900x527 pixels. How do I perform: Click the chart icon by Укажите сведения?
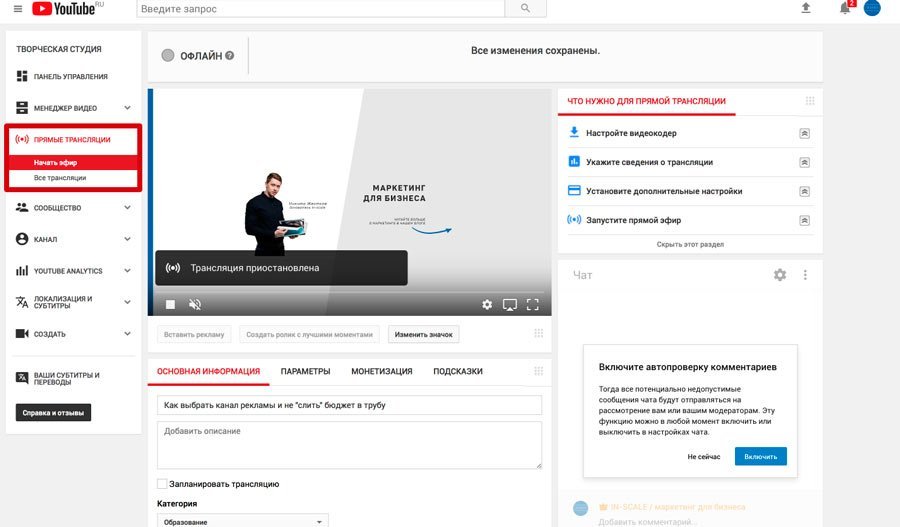coord(573,161)
